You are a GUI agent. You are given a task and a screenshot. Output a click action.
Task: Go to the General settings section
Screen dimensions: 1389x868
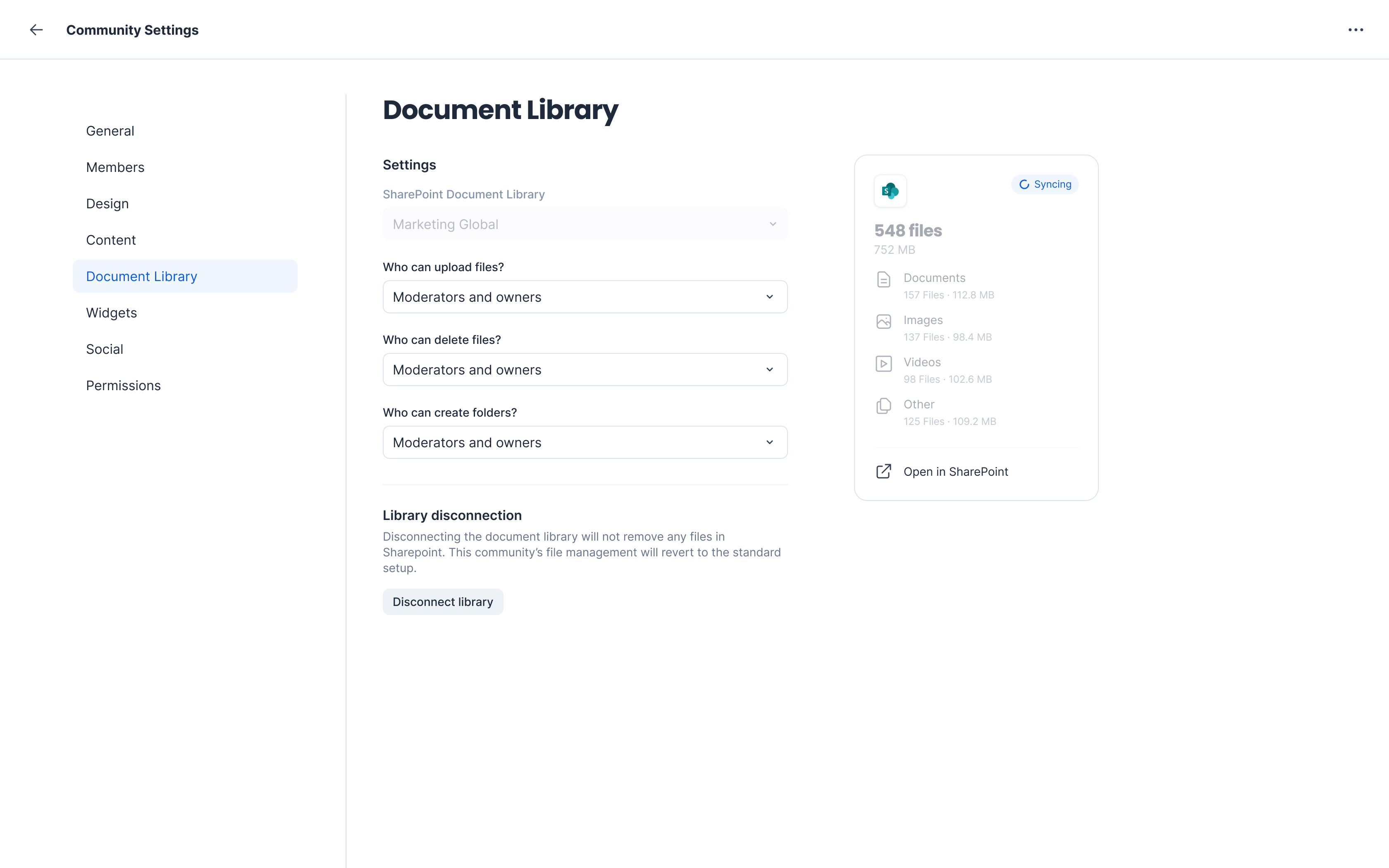[110, 131]
